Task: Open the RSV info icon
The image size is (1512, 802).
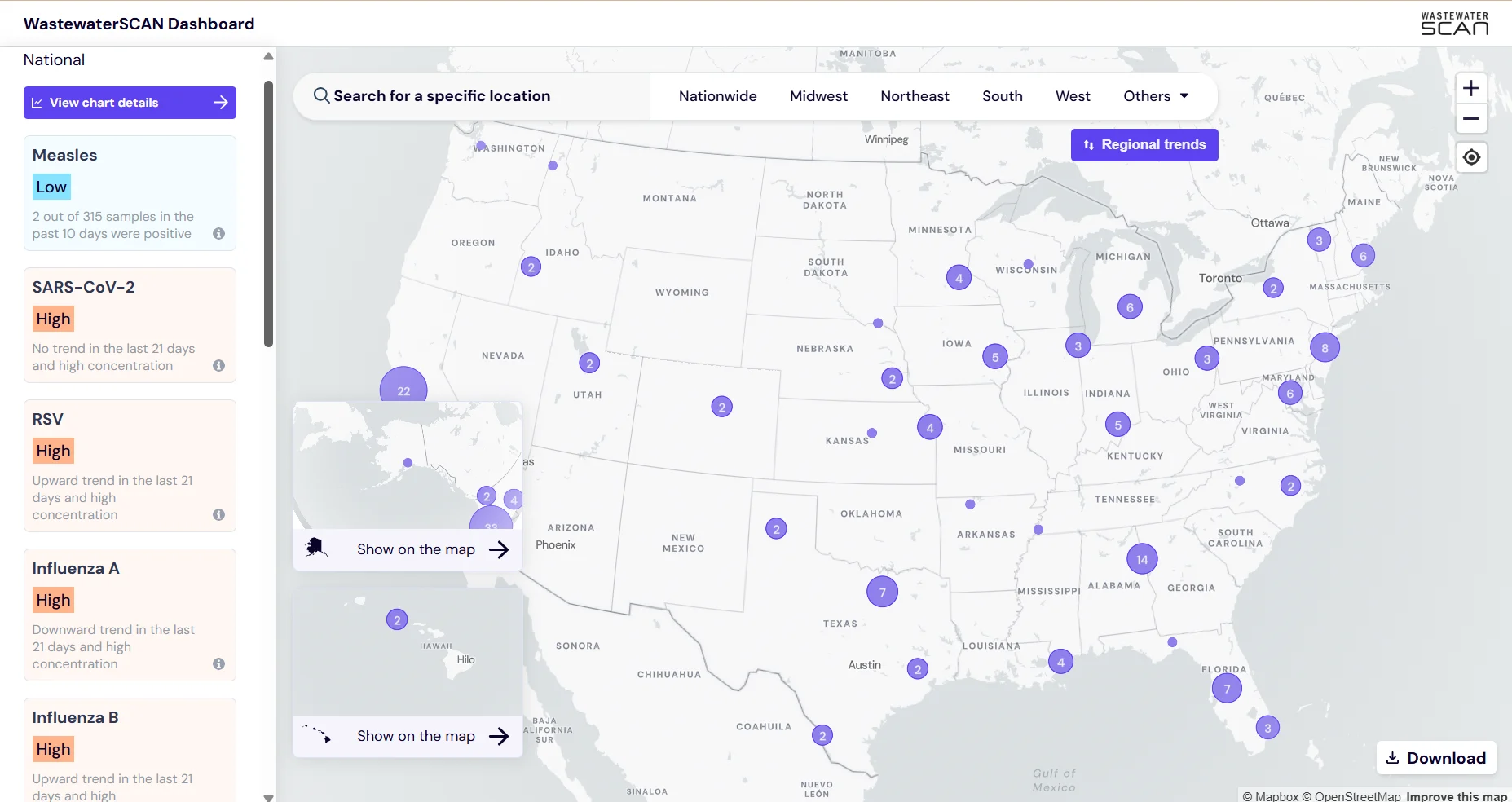Action: tap(218, 515)
